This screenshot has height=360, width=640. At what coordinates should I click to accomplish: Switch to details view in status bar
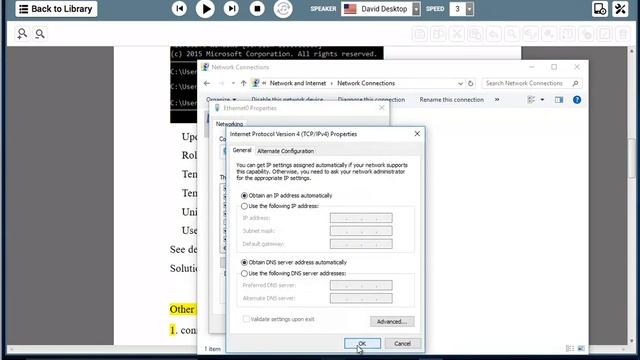570,348
